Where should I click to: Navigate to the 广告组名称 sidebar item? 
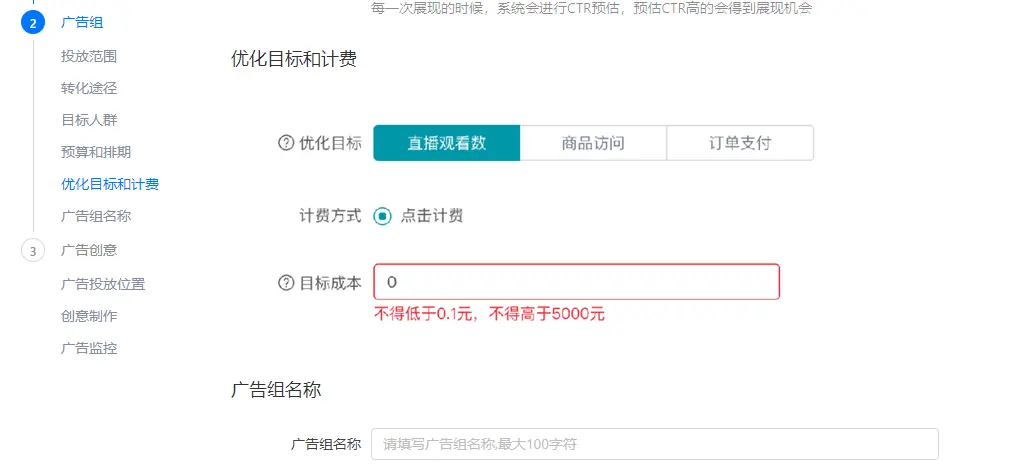pyautogui.click(x=96, y=216)
